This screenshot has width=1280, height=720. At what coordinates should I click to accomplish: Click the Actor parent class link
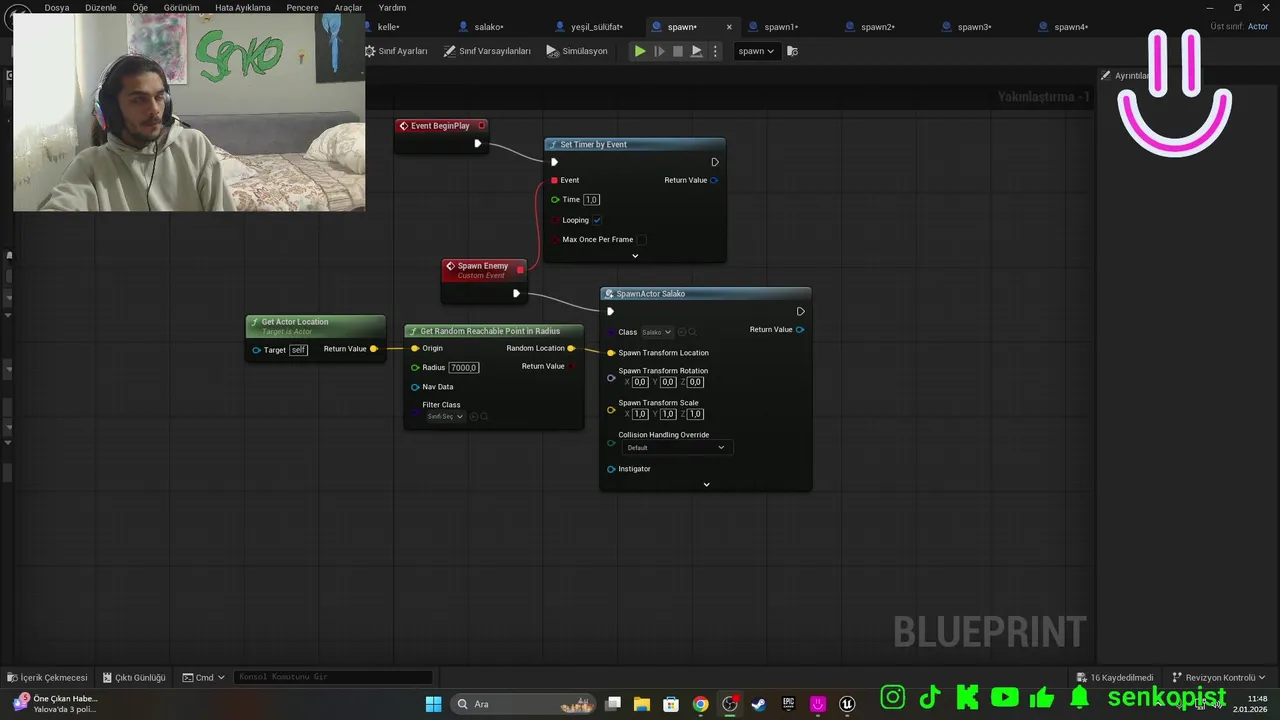coord(1258,27)
